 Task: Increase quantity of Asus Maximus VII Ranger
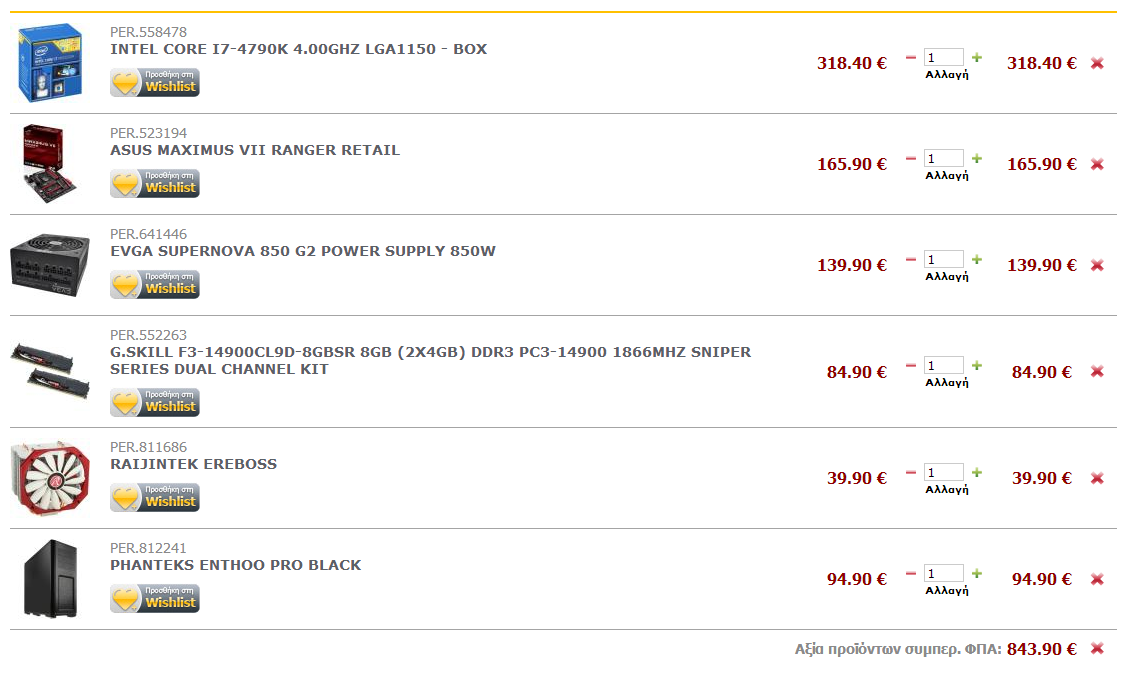click(977, 158)
